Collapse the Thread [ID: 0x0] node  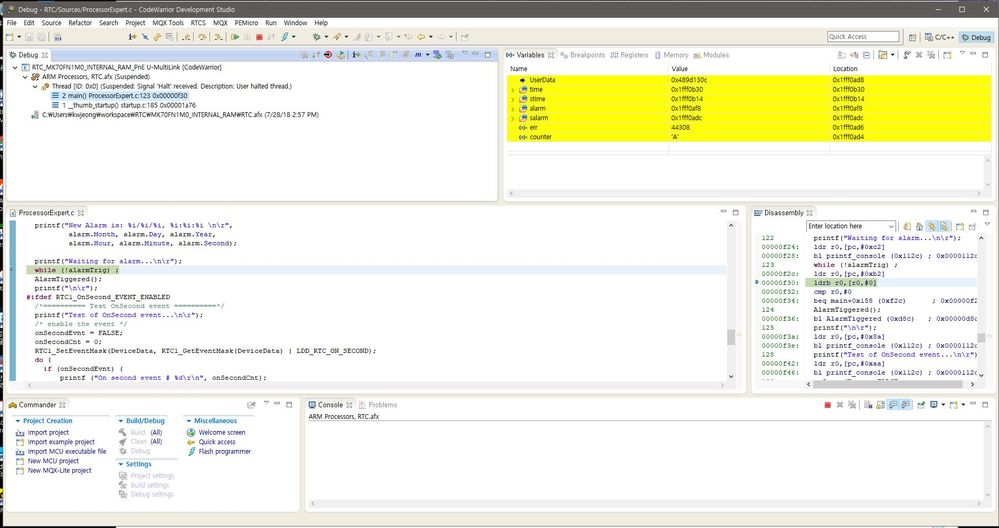[36, 87]
